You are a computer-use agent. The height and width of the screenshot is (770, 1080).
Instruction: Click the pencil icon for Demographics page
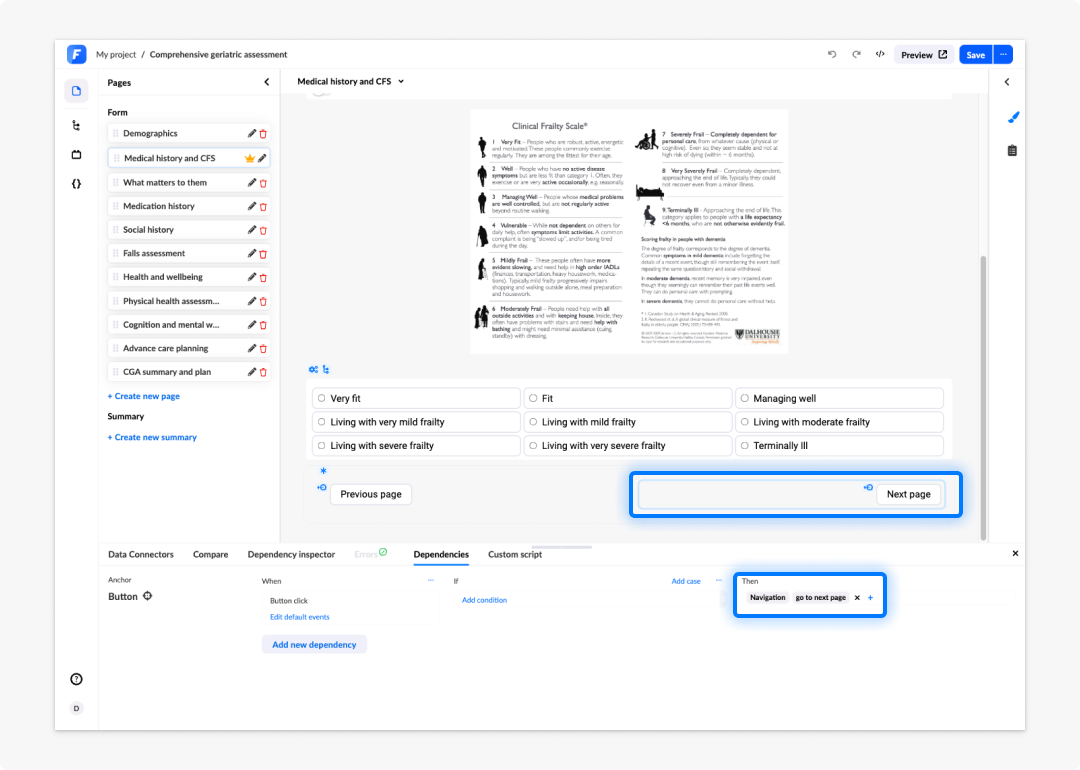pyautogui.click(x=252, y=134)
